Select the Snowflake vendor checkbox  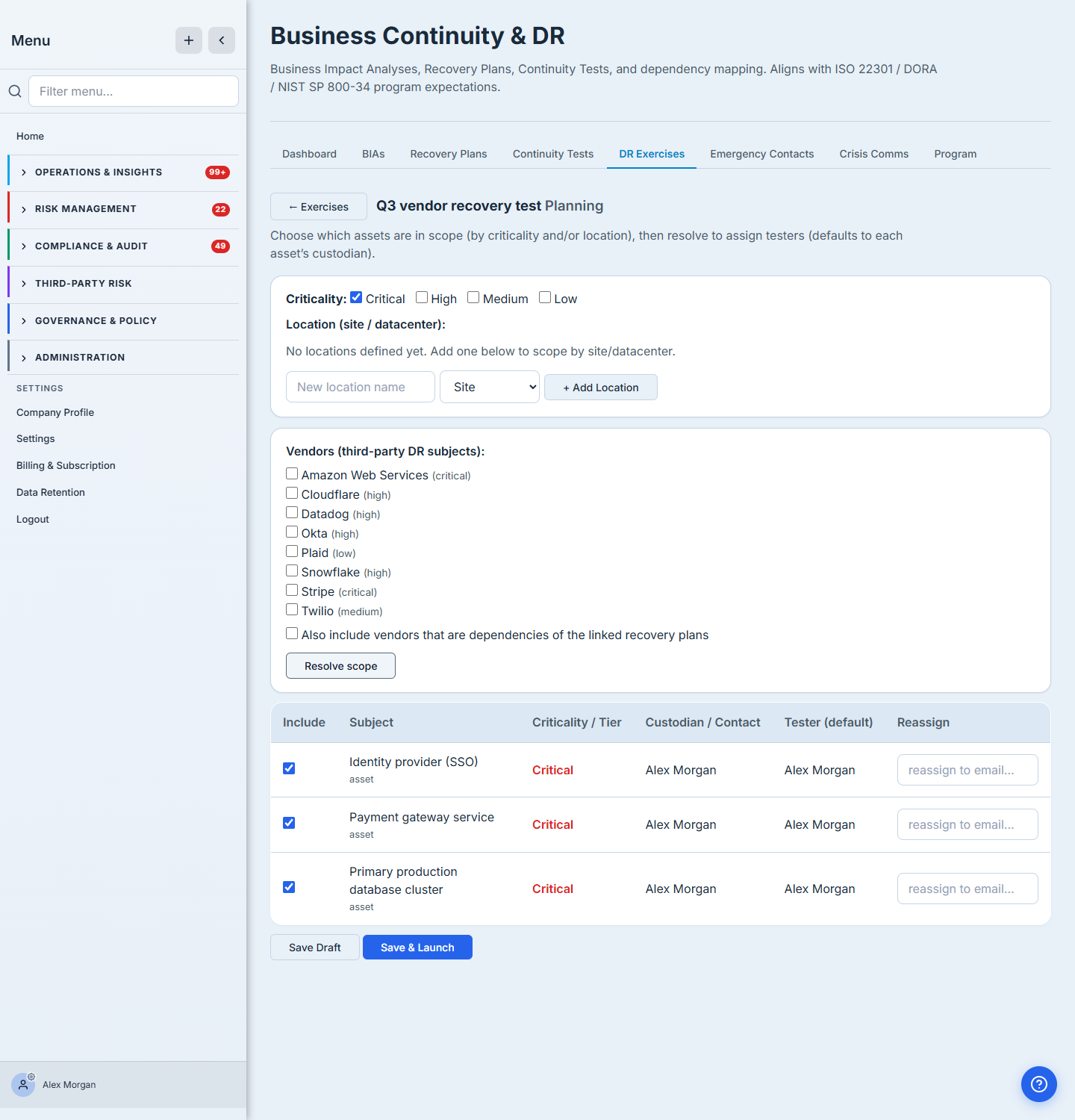(292, 570)
